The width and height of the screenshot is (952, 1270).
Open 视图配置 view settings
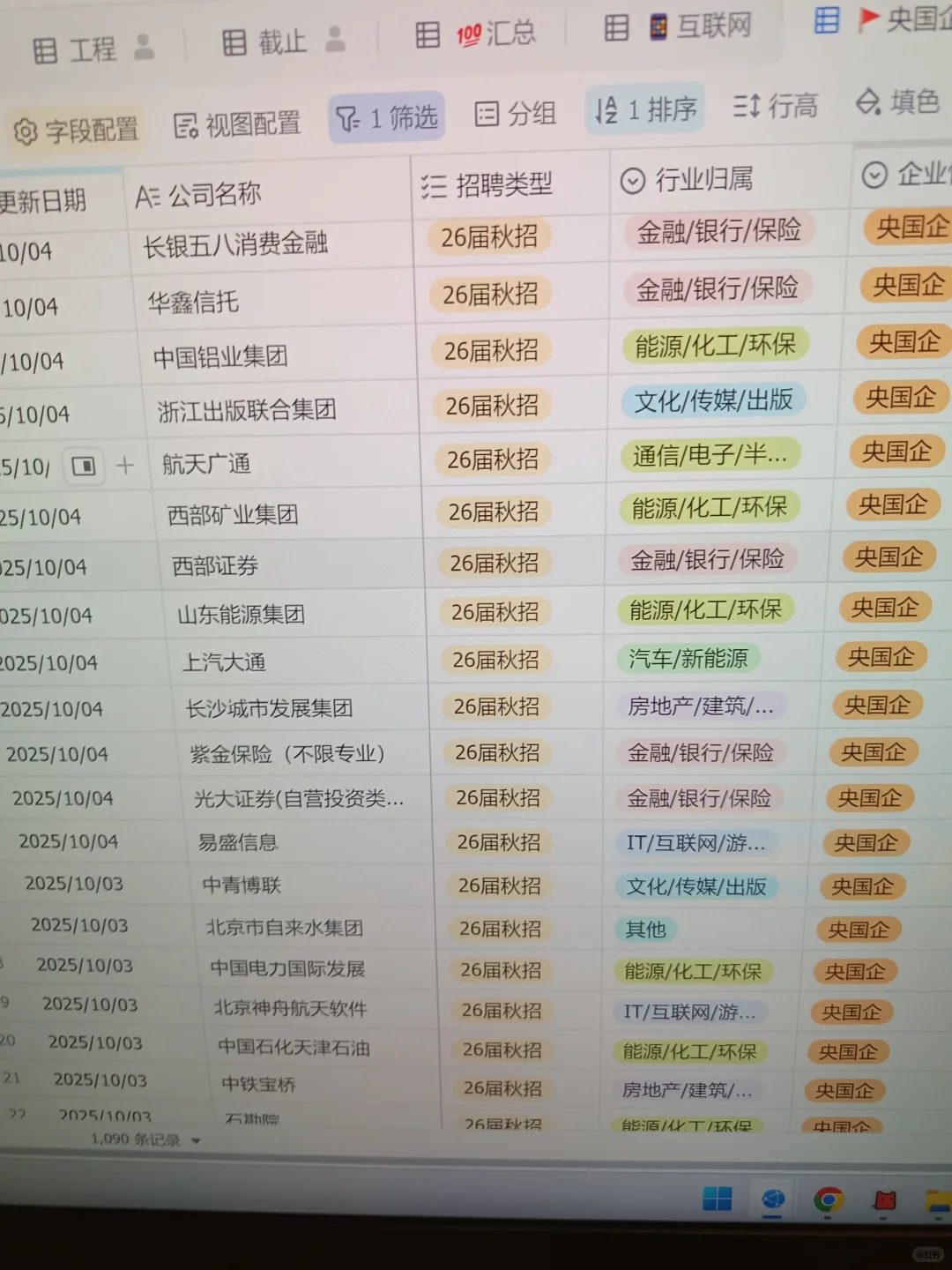pyautogui.click(x=237, y=124)
